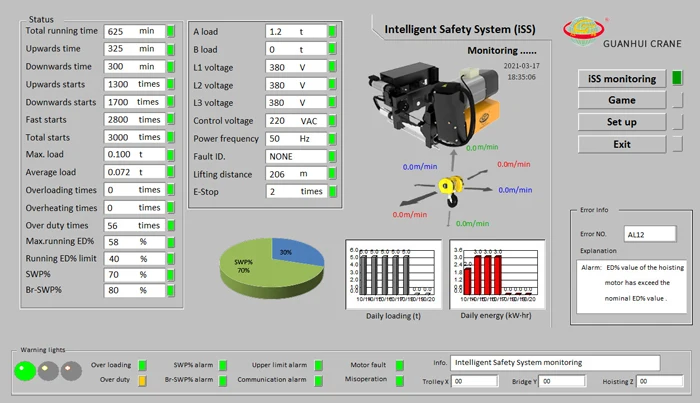Click the Upwards time value 325
The width and height of the screenshot is (700, 403).
(x=134, y=49)
